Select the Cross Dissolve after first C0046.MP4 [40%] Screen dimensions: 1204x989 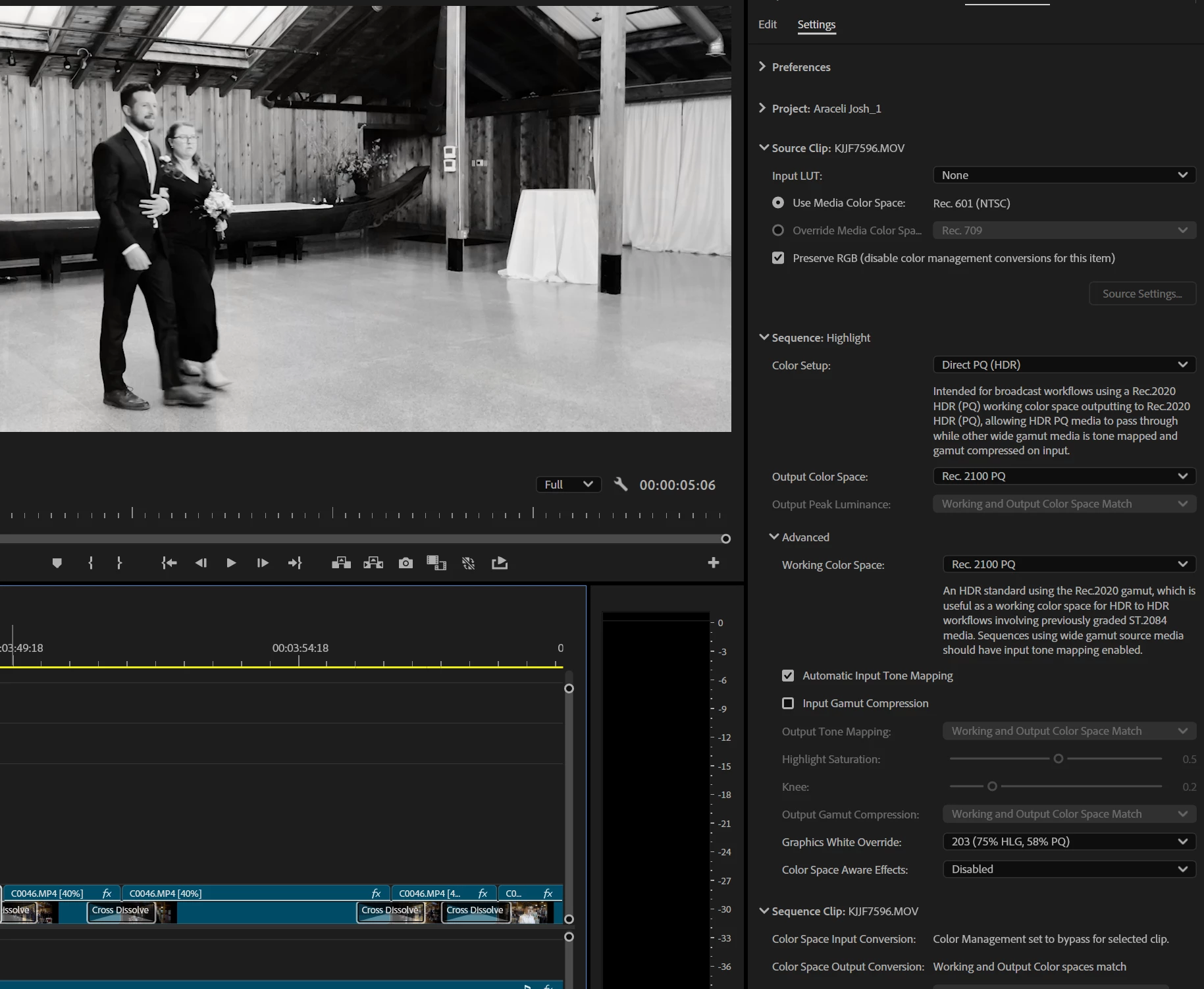tap(121, 911)
